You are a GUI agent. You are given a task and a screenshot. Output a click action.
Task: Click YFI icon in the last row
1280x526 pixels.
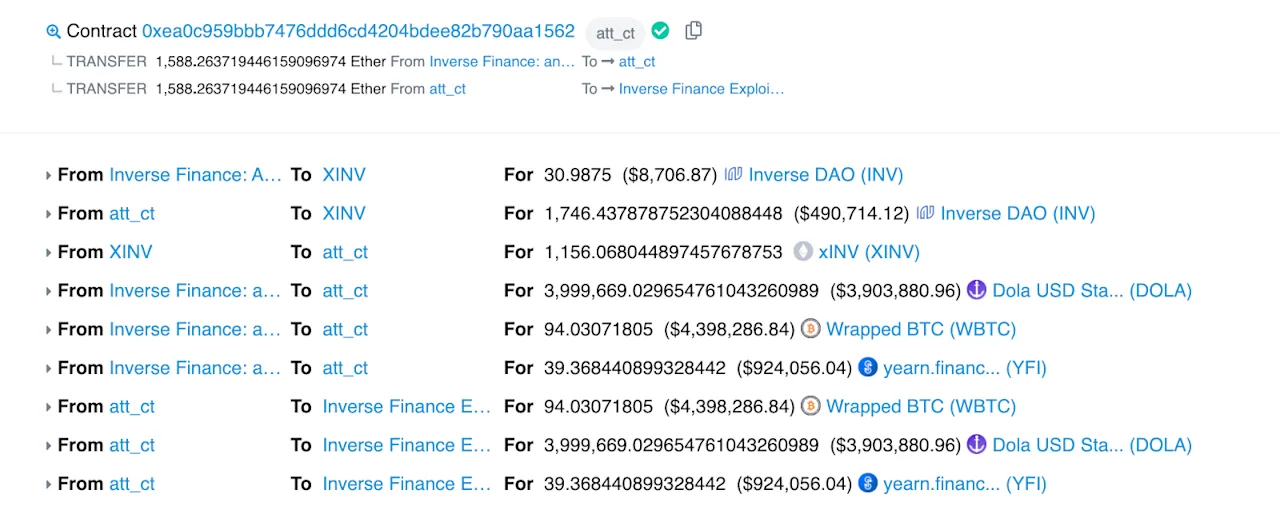(867, 484)
